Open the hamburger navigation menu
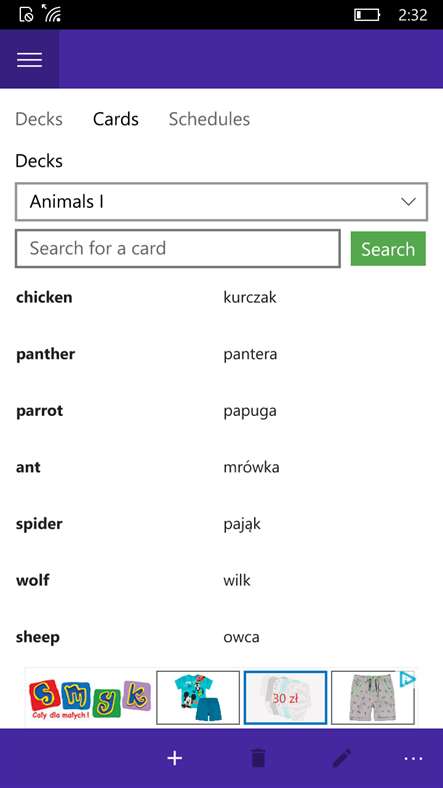 pyautogui.click(x=30, y=59)
